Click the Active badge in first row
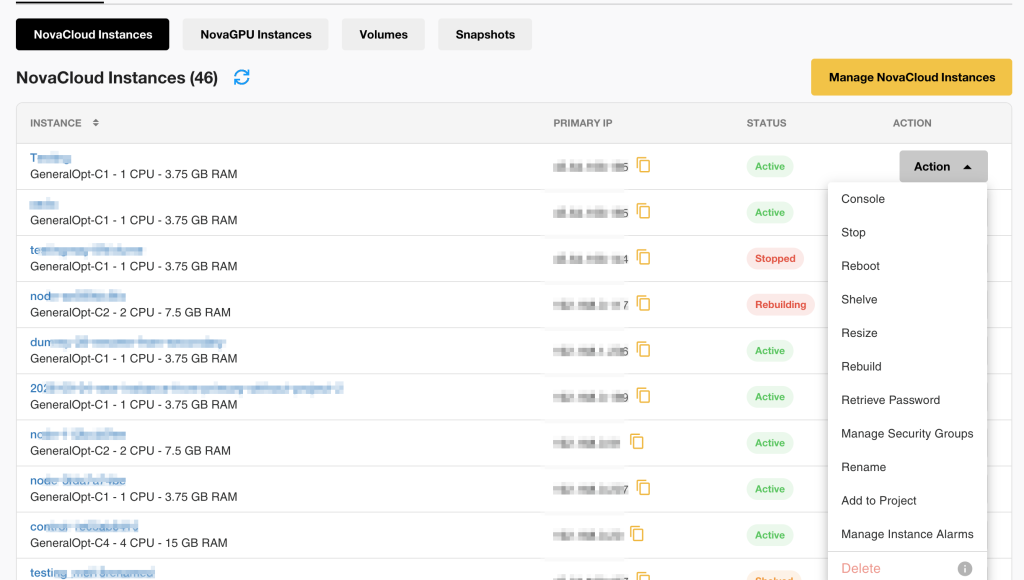Viewport: 1024px width, 580px height. [769, 167]
